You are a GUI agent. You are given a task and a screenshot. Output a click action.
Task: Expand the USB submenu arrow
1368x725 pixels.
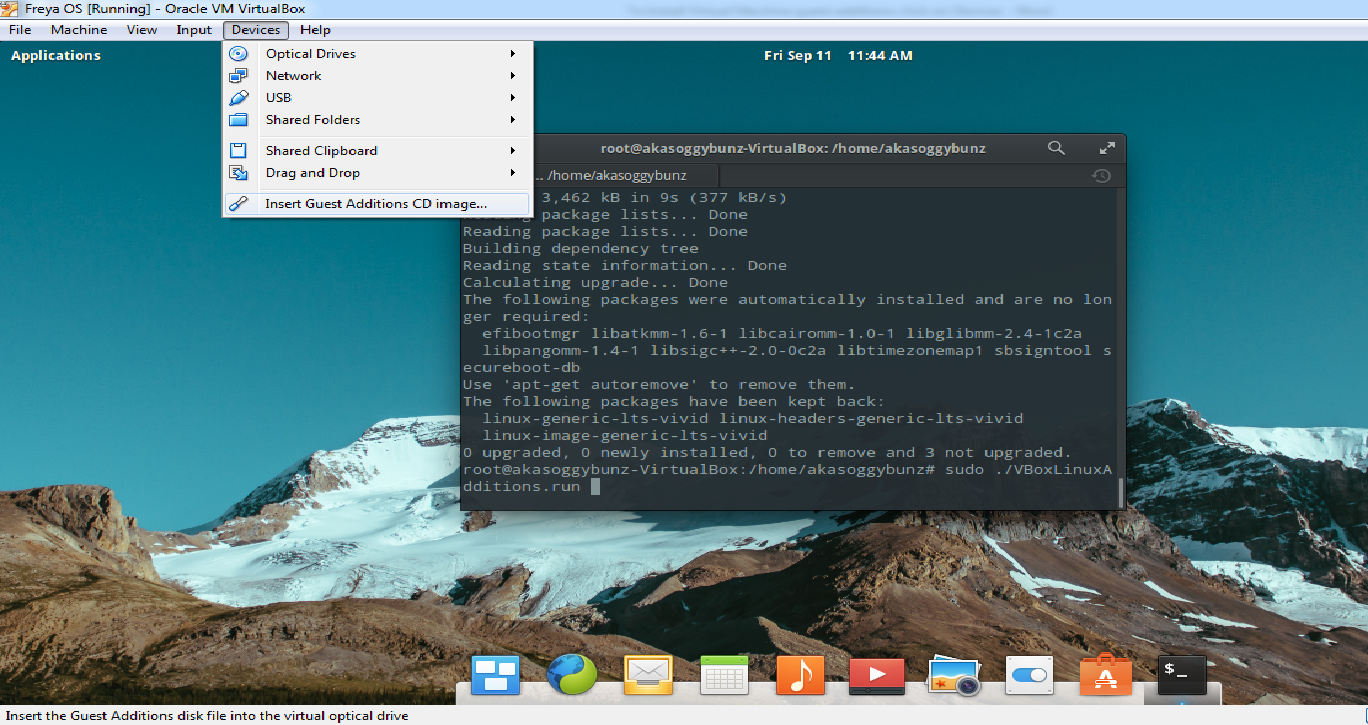click(513, 98)
